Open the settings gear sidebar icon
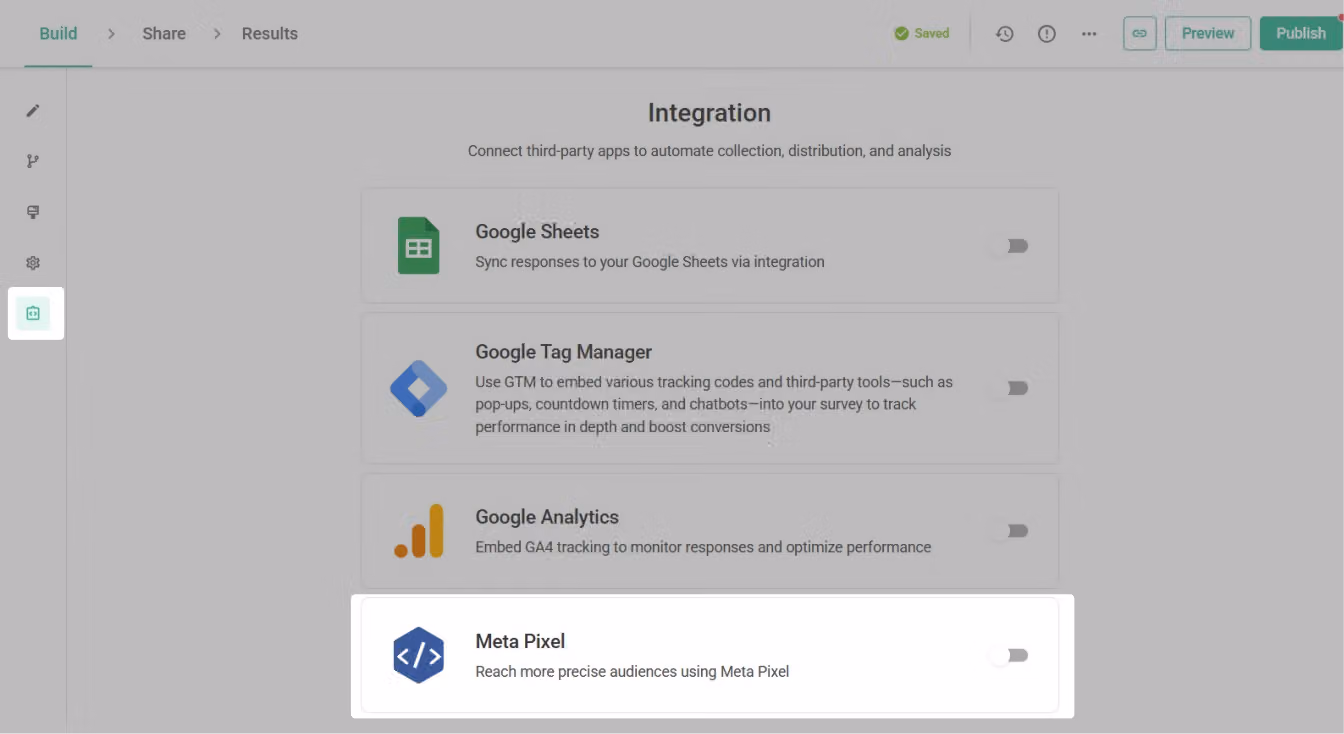The width and height of the screenshot is (1344, 734). point(33,263)
